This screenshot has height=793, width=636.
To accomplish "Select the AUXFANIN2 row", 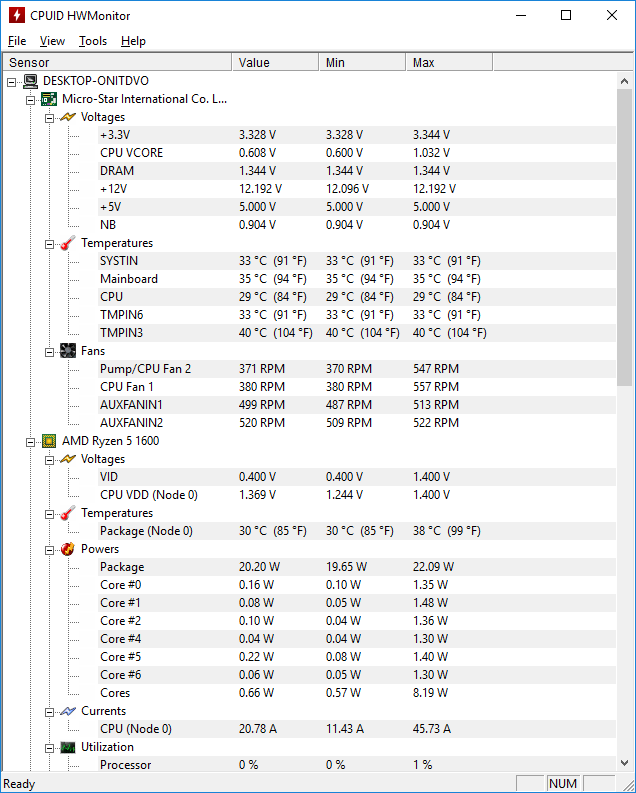I will coord(357,423).
